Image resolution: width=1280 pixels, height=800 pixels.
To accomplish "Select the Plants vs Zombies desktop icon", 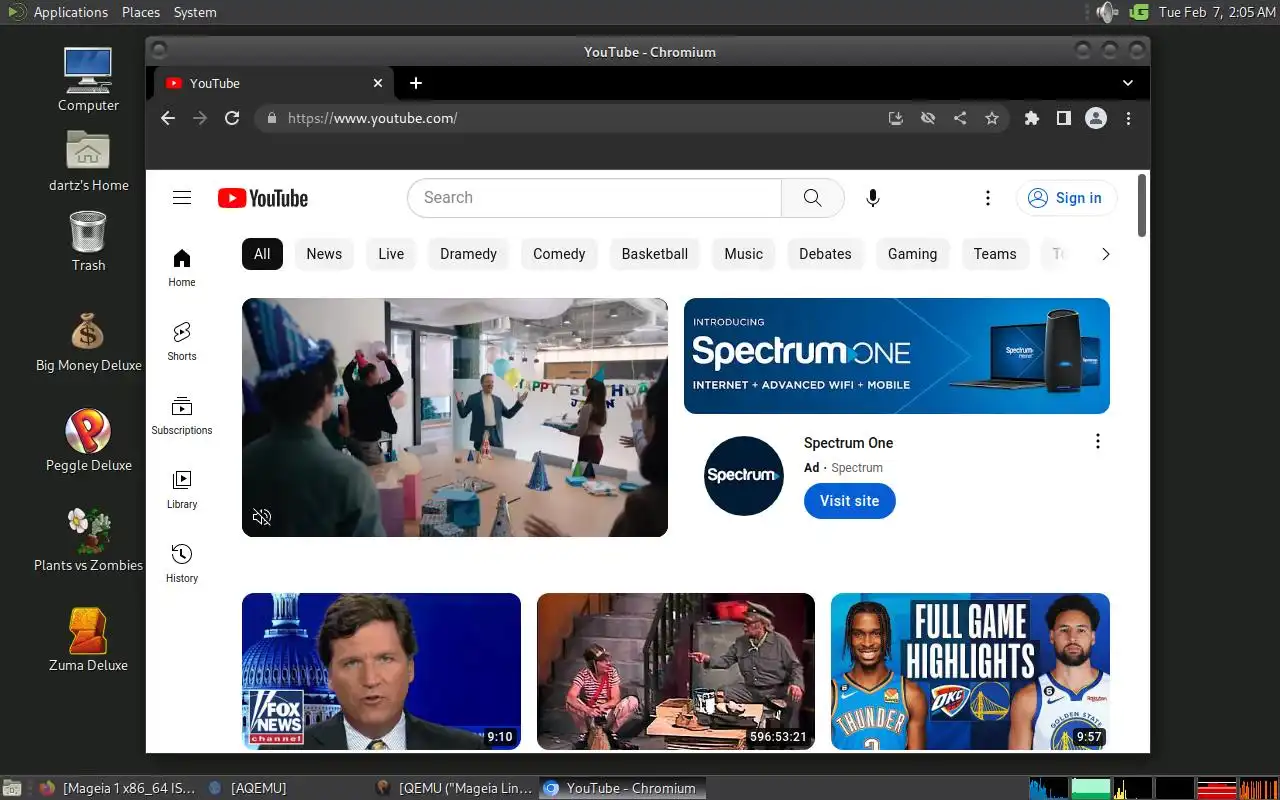I will coord(88,540).
